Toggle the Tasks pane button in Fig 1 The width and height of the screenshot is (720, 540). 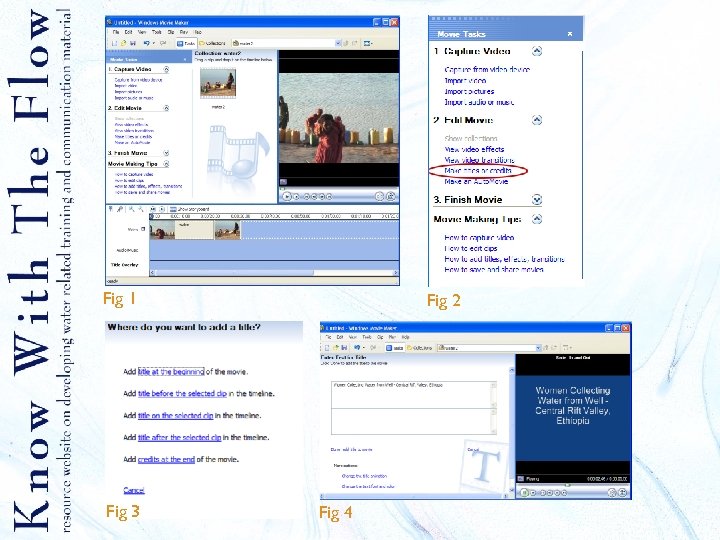(186, 43)
